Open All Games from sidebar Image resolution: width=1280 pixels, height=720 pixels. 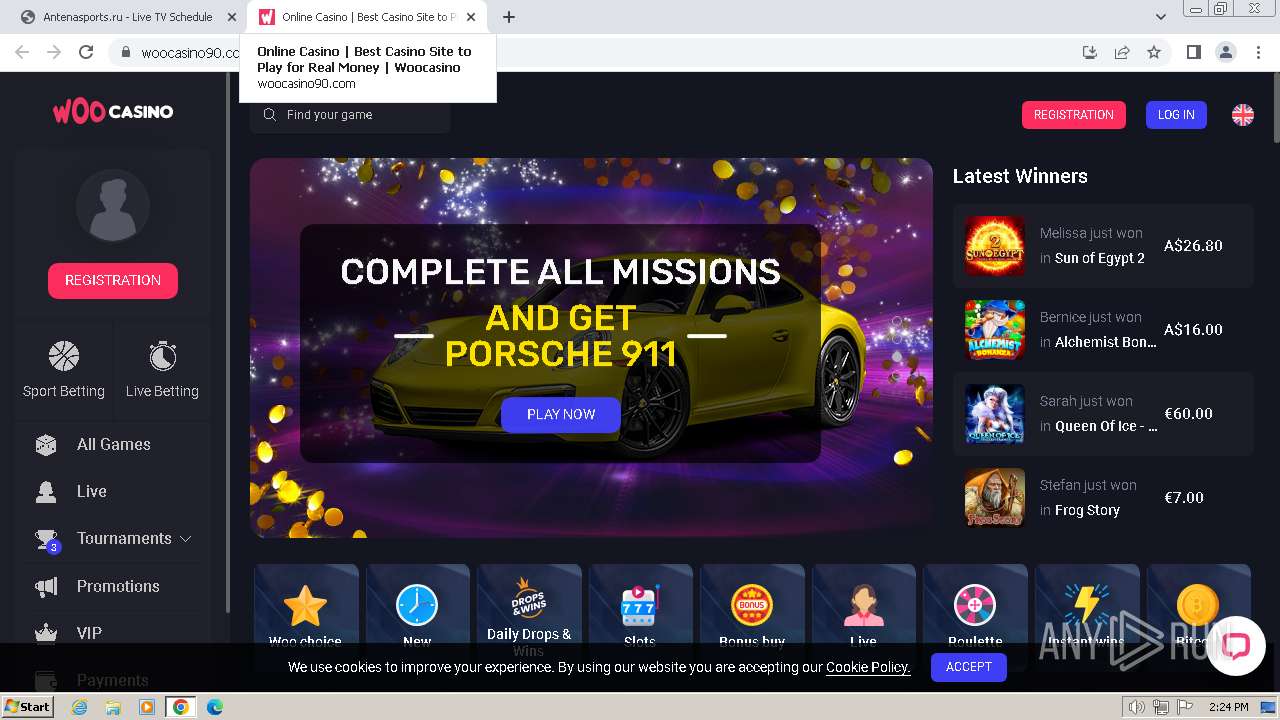114,445
